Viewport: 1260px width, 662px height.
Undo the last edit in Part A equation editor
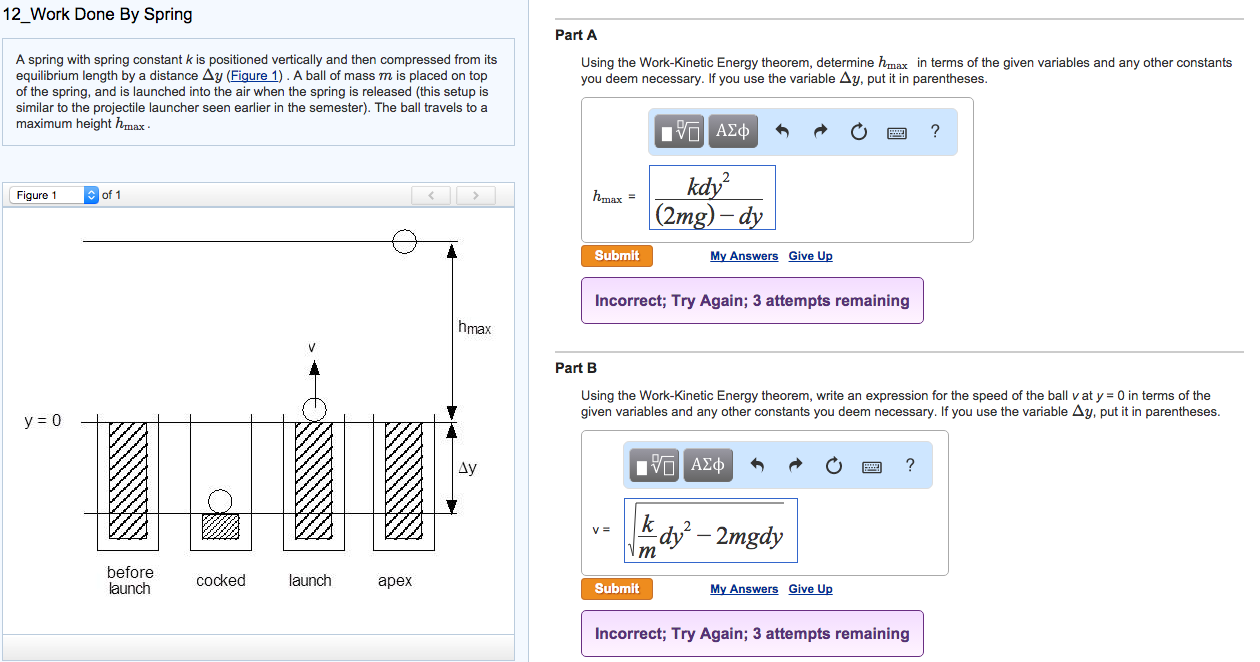pos(783,131)
